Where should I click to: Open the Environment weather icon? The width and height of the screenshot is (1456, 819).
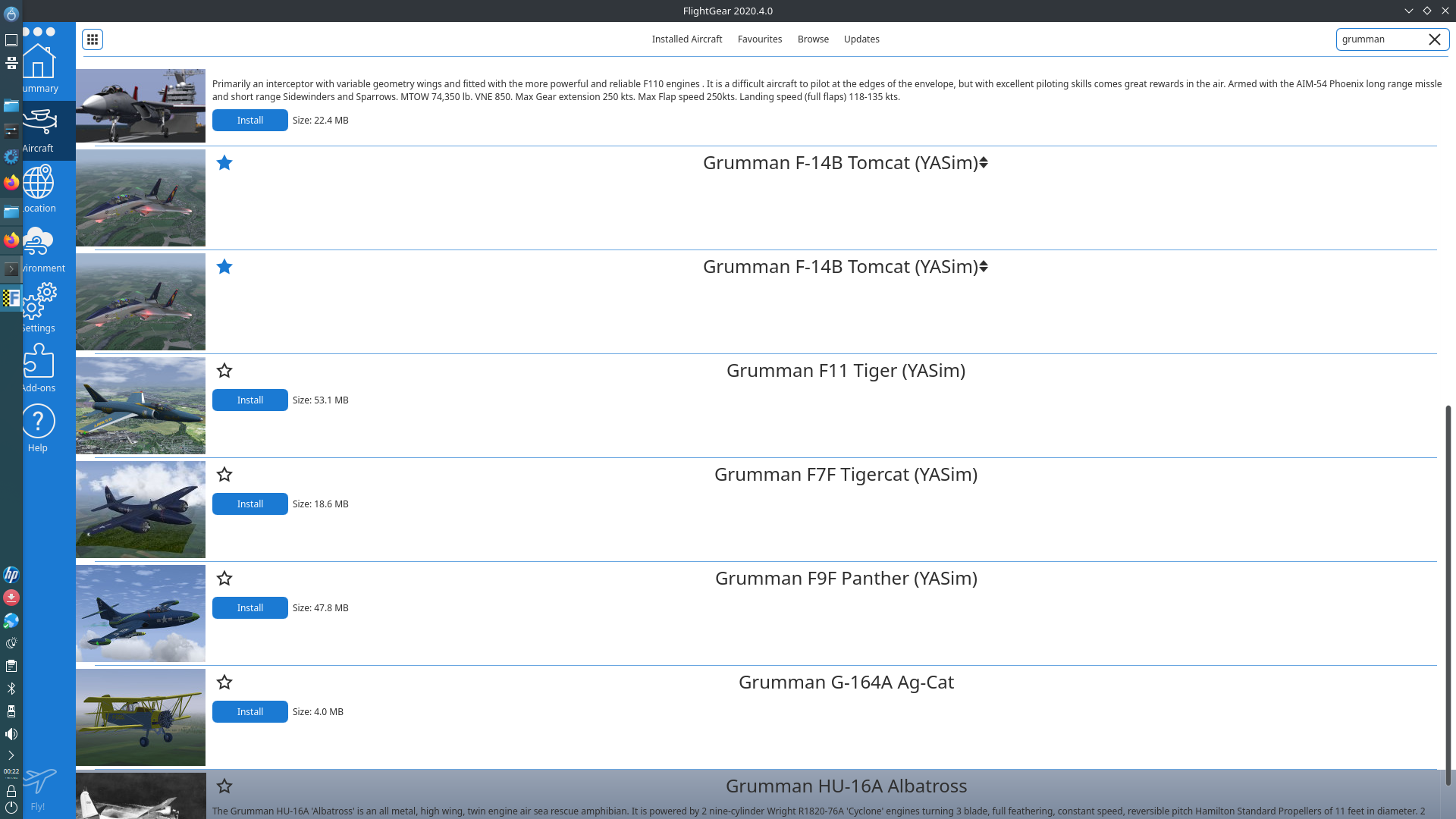(39, 242)
